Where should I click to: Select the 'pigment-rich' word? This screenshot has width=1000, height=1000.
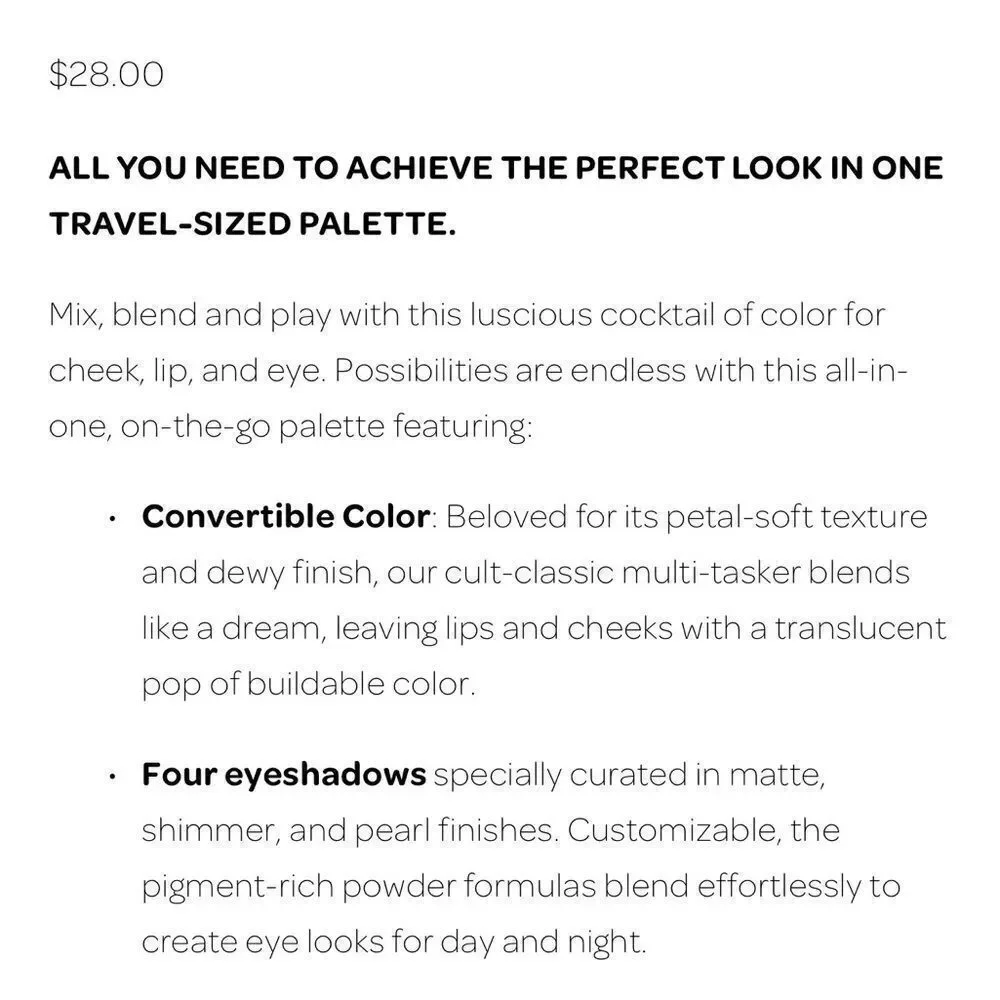[237, 888]
